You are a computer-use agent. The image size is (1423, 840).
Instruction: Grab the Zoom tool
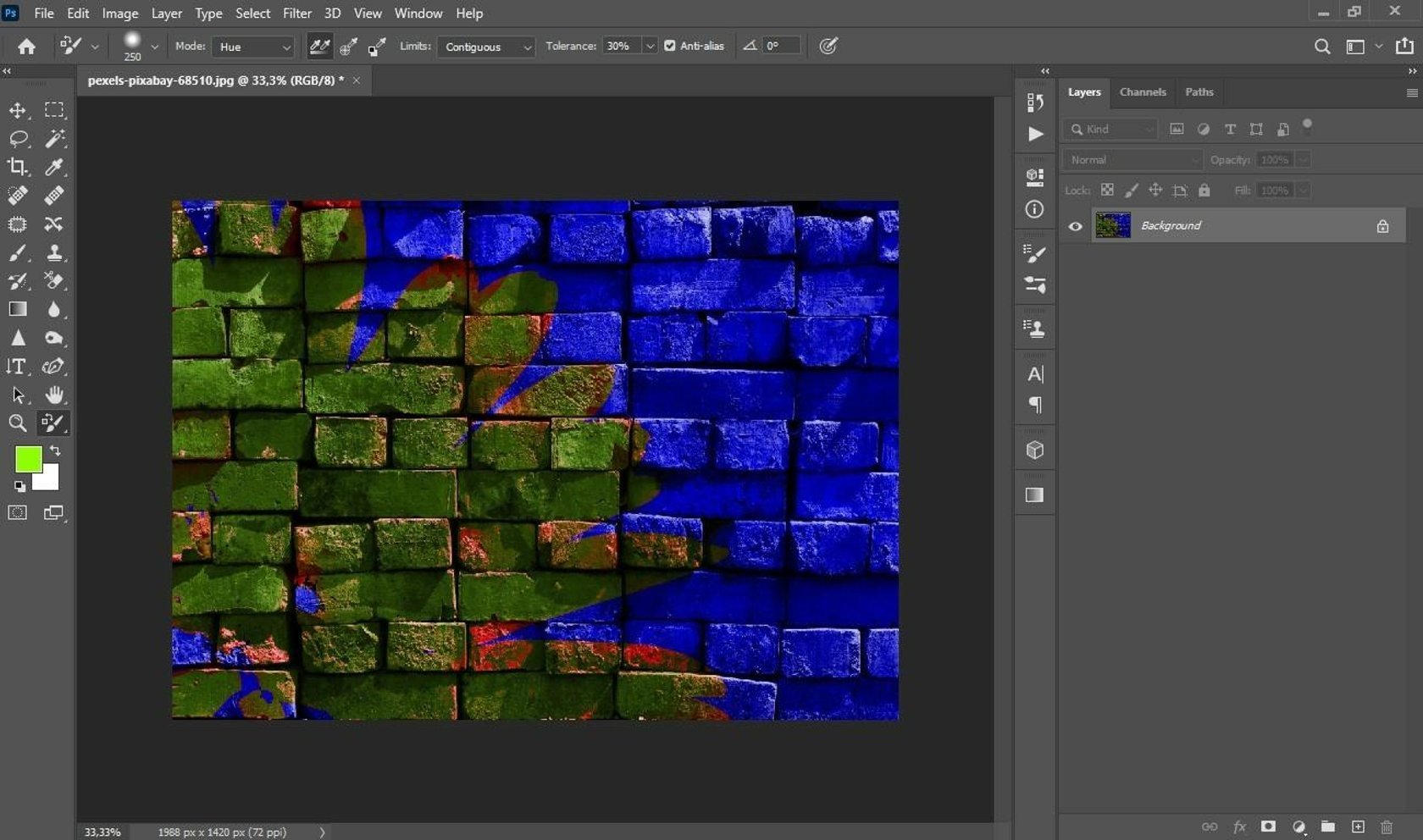click(x=17, y=423)
